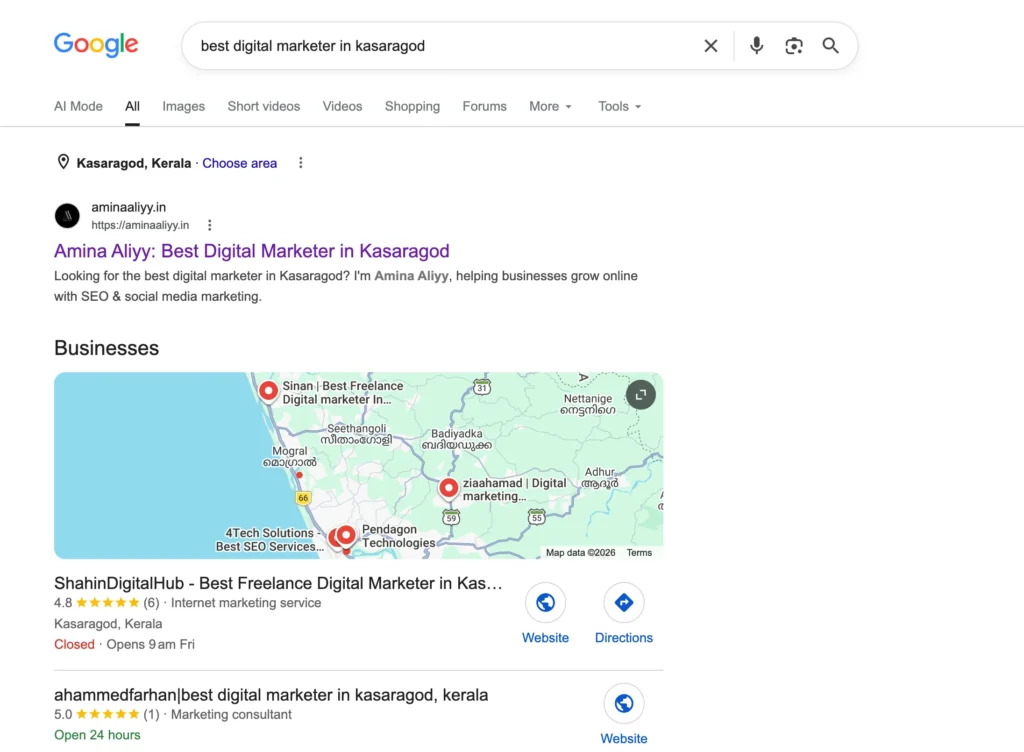
Task: Click 'Open 24 hours' status text
Action: [97, 735]
